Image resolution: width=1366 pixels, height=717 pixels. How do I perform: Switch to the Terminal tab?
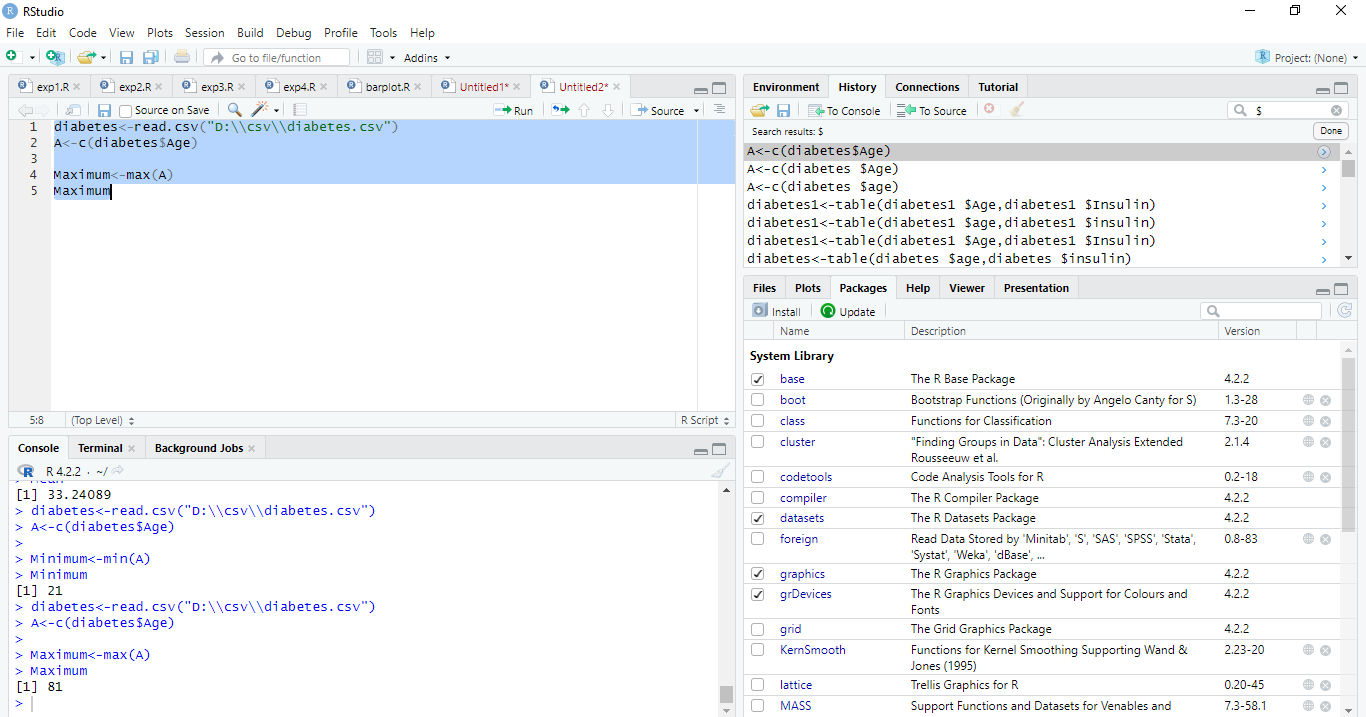coord(101,447)
